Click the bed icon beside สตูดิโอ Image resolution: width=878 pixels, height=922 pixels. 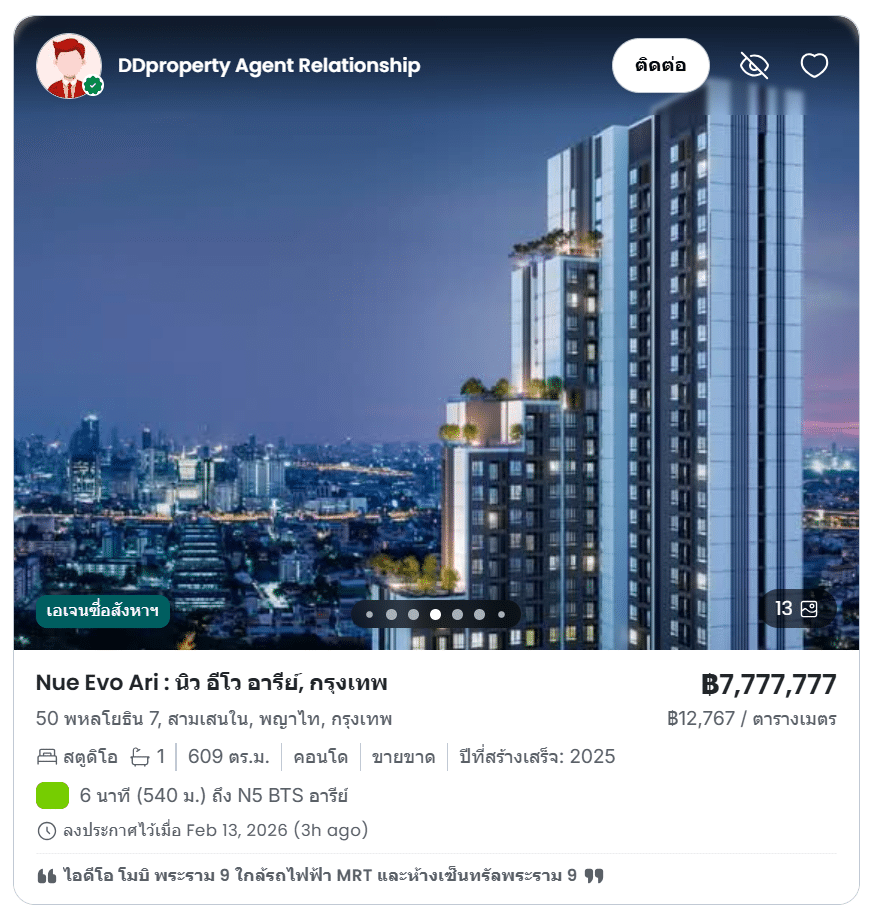click(47, 757)
